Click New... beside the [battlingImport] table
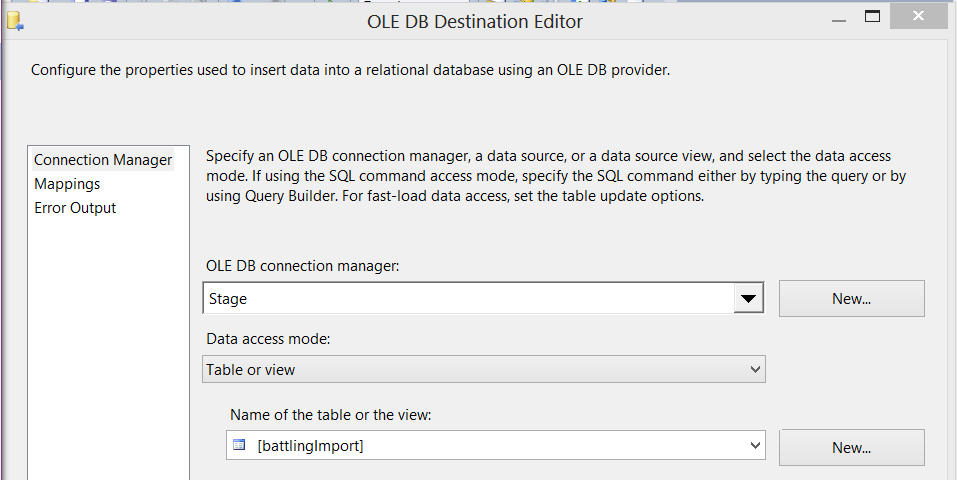Viewport: 957px width, 480px height. pos(851,448)
